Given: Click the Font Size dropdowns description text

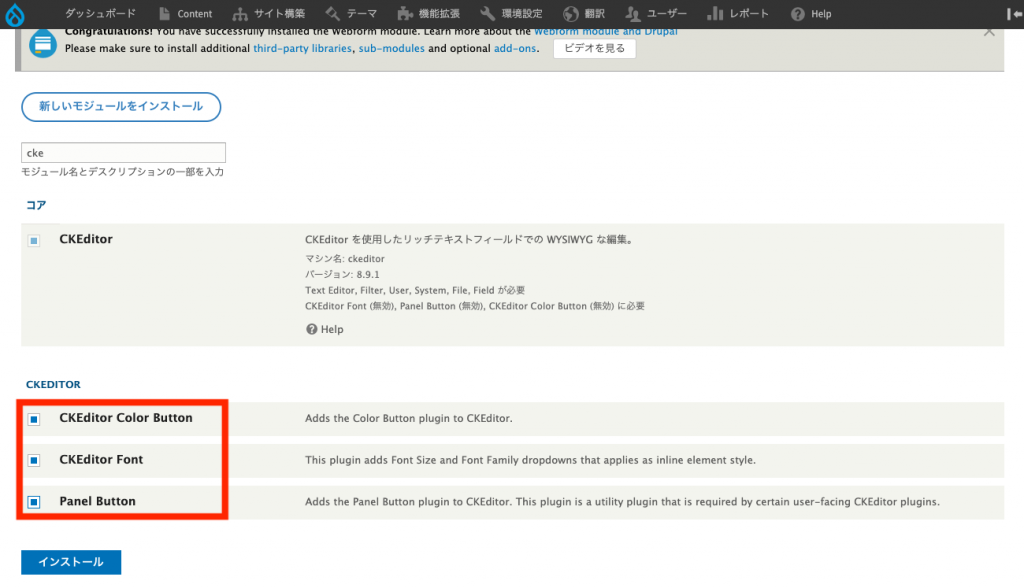Looking at the screenshot, I should pyautogui.click(x=530, y=460).
